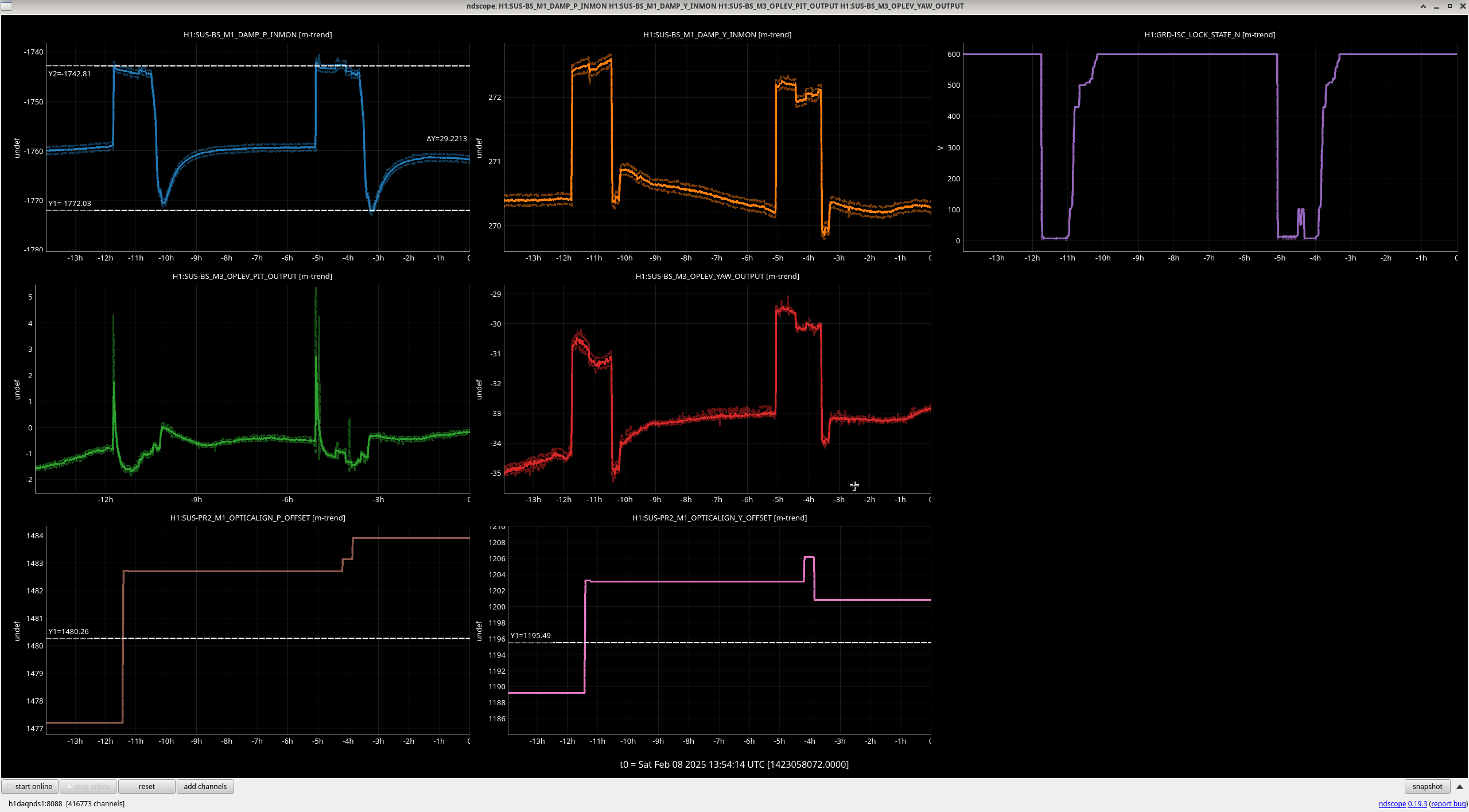This screenshot has height=812, width=1469.
Task: Click the [416773 channels] status text
Action: [x=95, y=803]
